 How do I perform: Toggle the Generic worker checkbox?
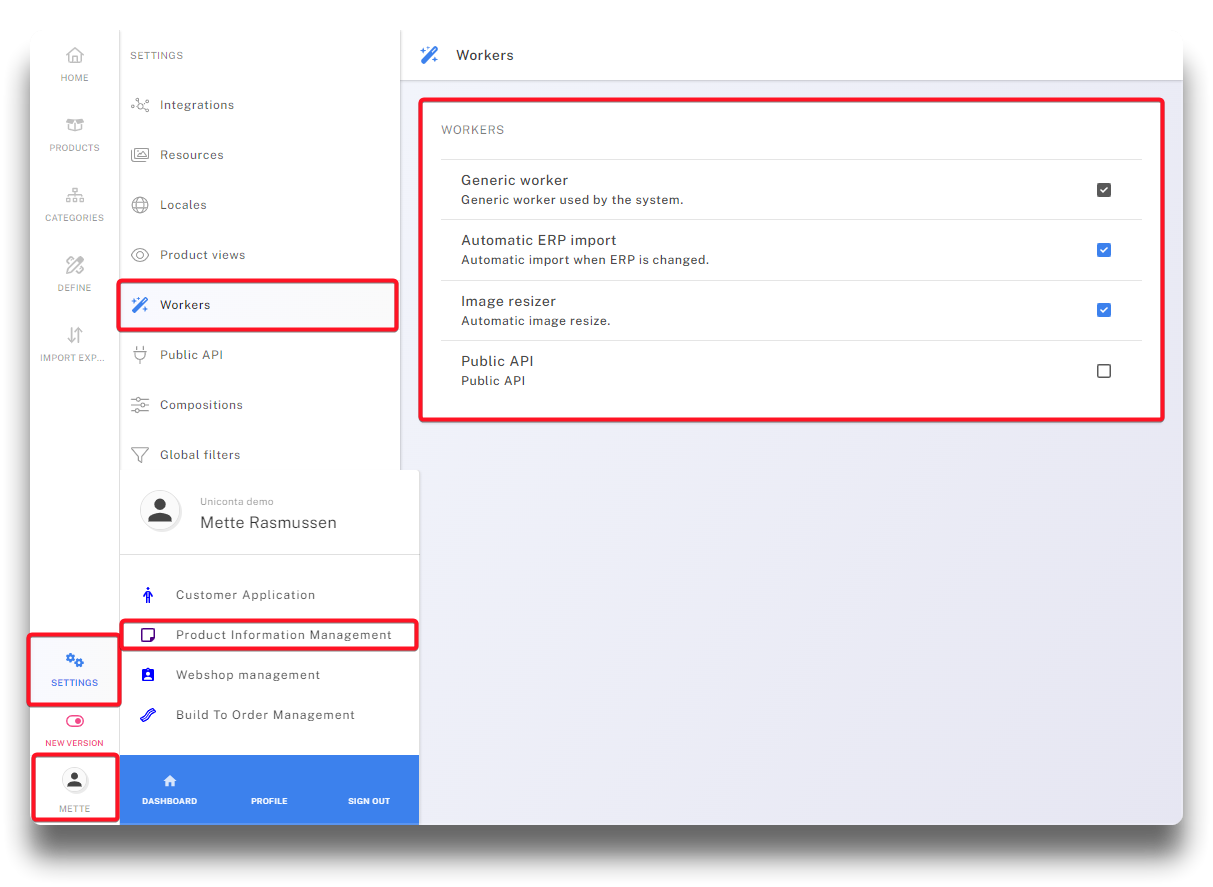pyautogui.click(x=1104, y=190)
